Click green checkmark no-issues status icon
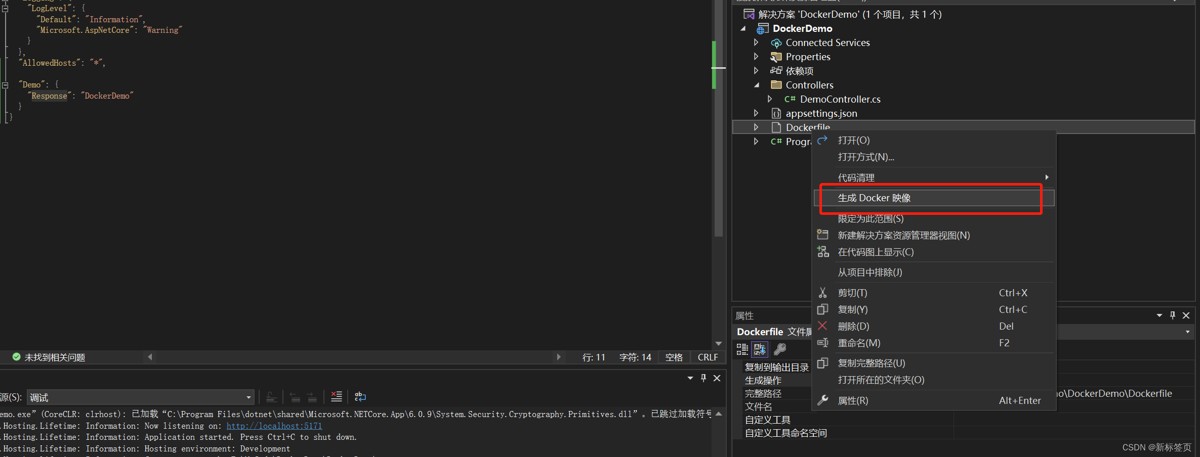 [x=16, y=357]
